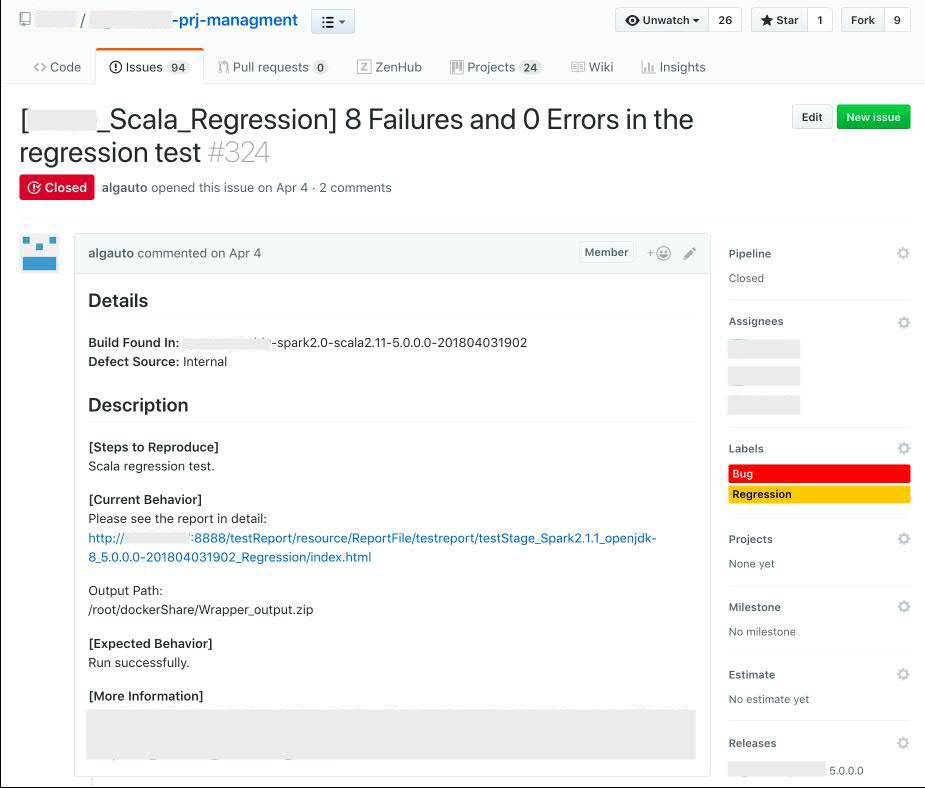
Task: Open the Labels settings gear
Action: [x=903, y=449]
